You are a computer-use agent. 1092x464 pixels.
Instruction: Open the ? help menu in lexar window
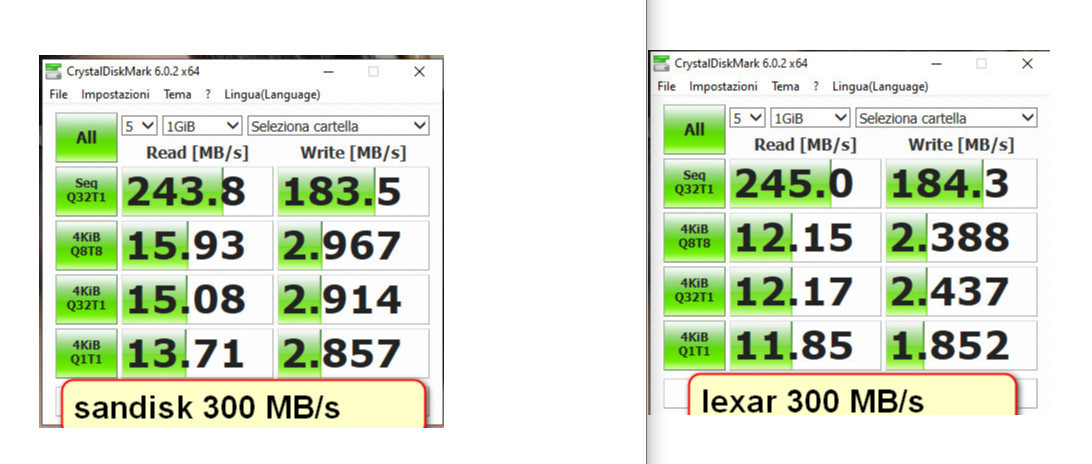pos(816,86)
